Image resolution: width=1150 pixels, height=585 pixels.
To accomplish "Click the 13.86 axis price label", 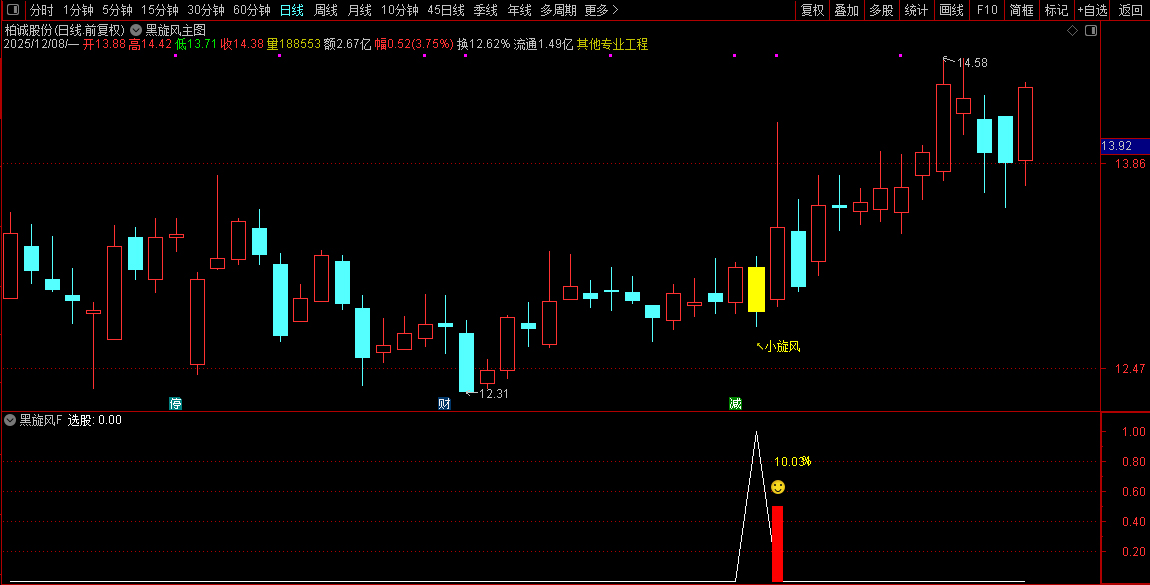I will (1130, 163).
